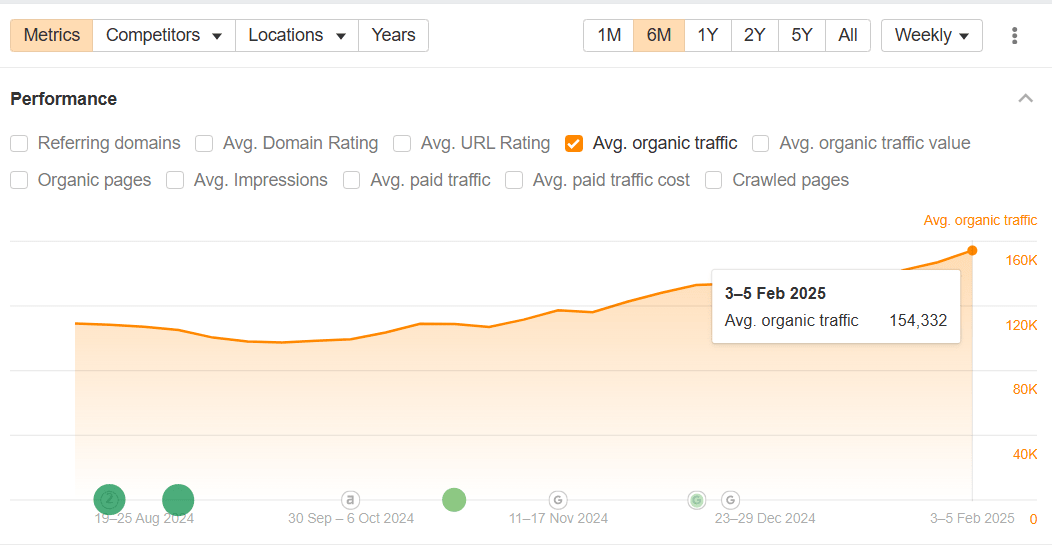This screenshot has width=1052, height=550.
Task: Click the light green circle marker on timeline
Action: (x=454, y=499)
